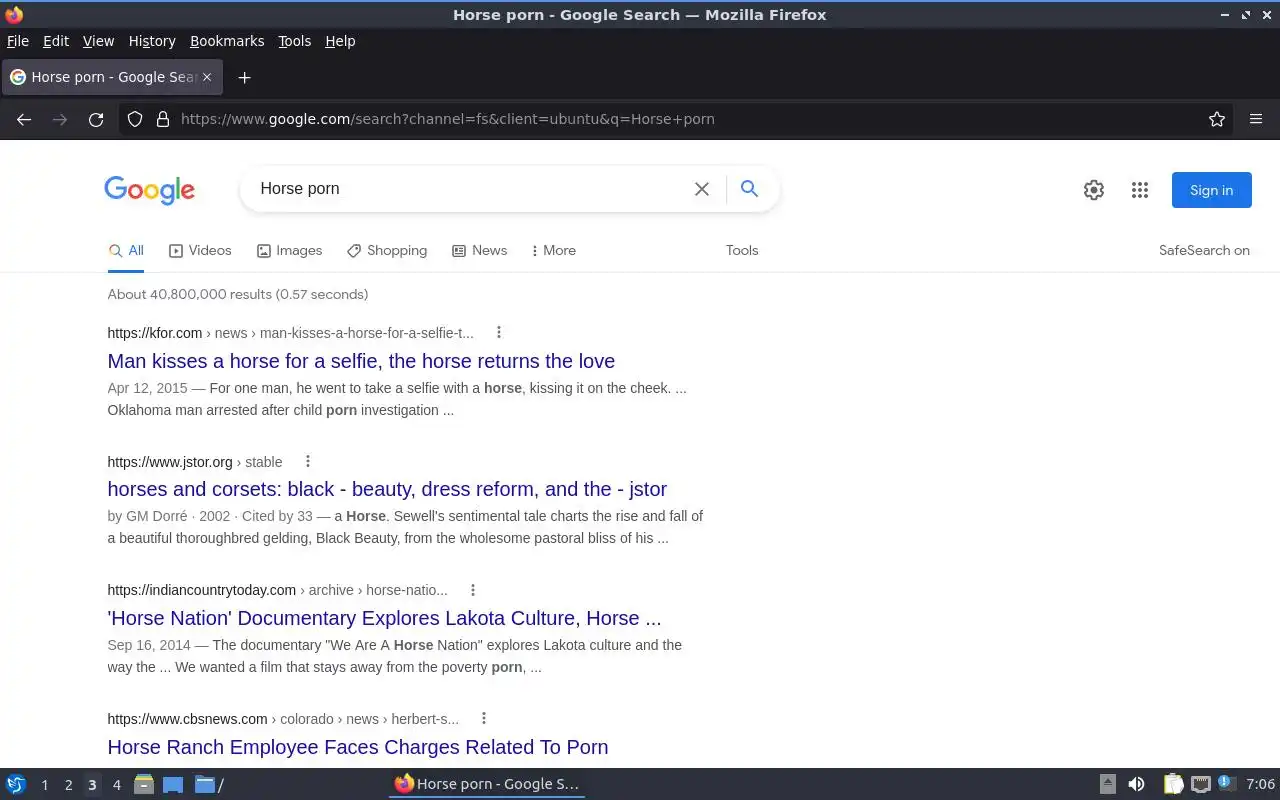Open options dots for the kfor.com result
This screenshot has width=1280, height=800.
499,333
